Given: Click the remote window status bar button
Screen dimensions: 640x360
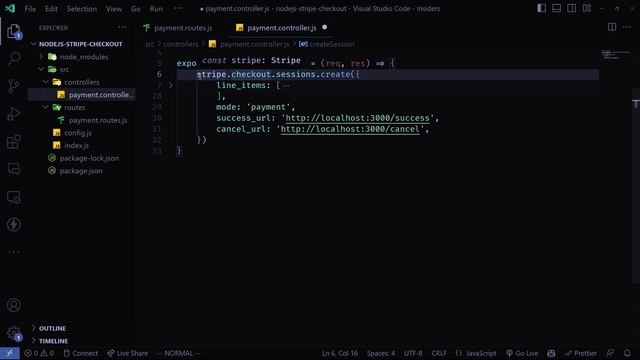Looking at the screenshot, I should click(10, 353).
